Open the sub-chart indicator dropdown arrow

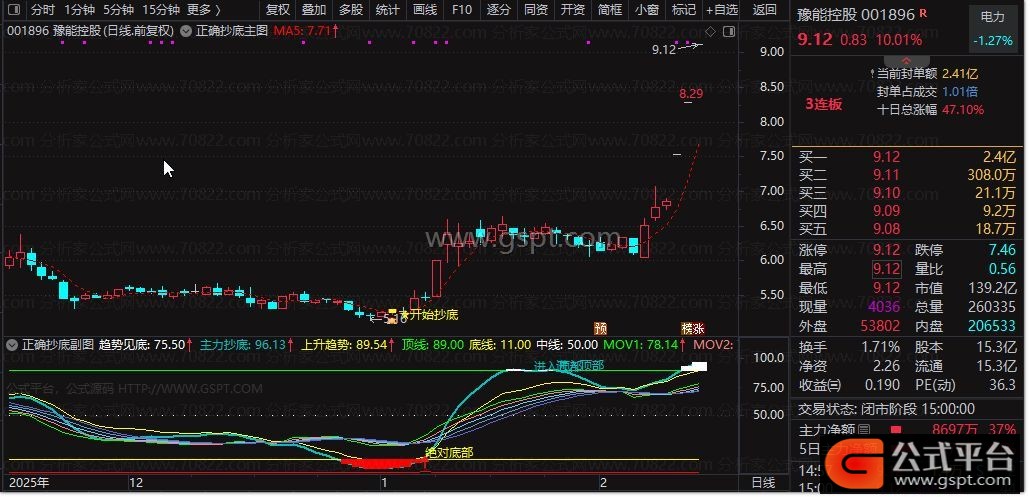[12, 345]
